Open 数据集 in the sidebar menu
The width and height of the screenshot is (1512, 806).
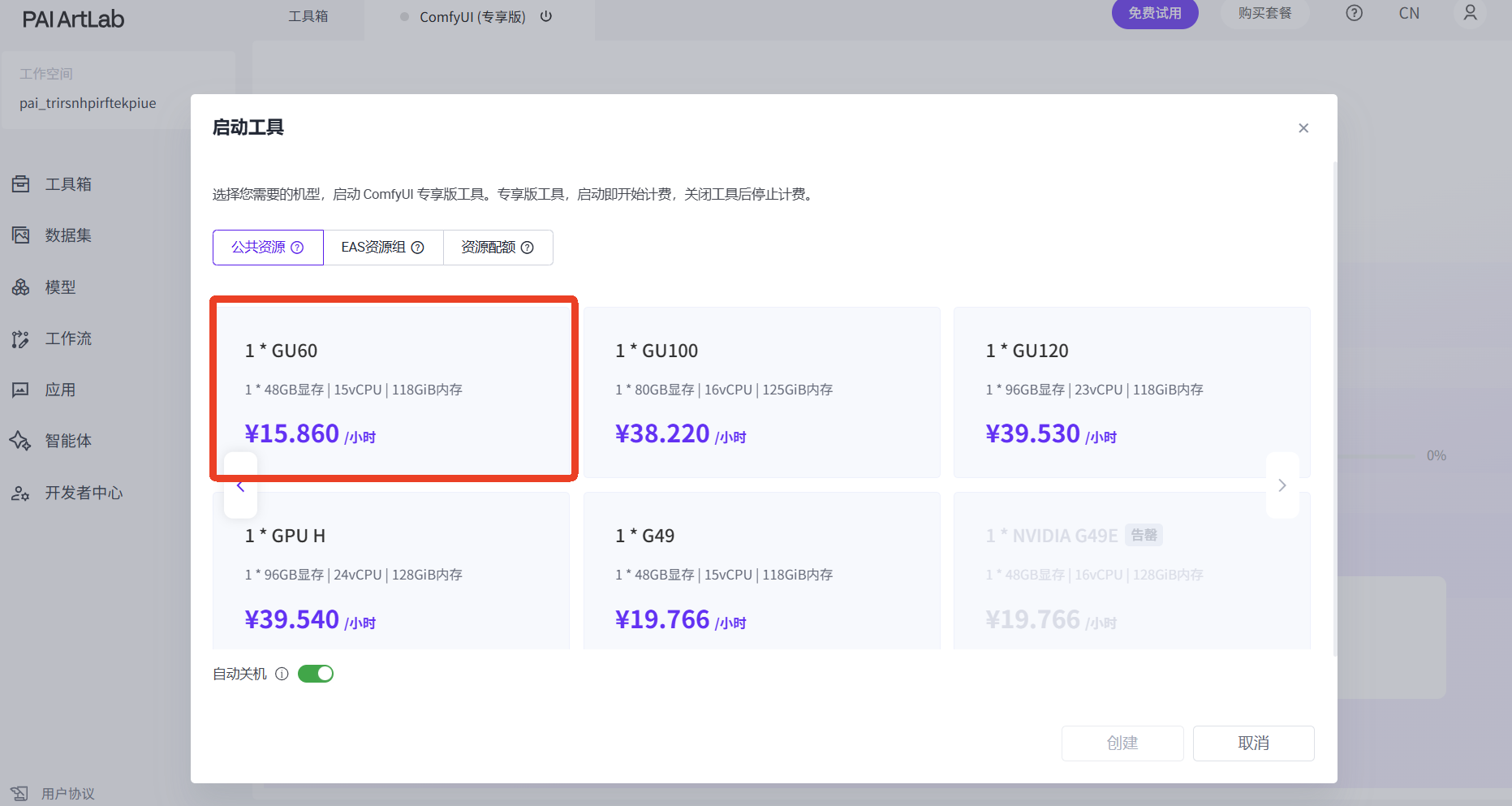tap(68, 235)
